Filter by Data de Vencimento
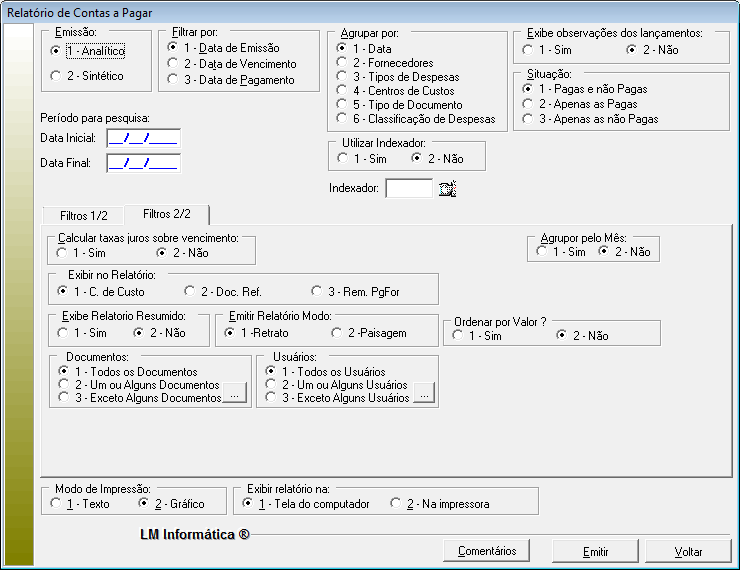 (x=174, y=64)
